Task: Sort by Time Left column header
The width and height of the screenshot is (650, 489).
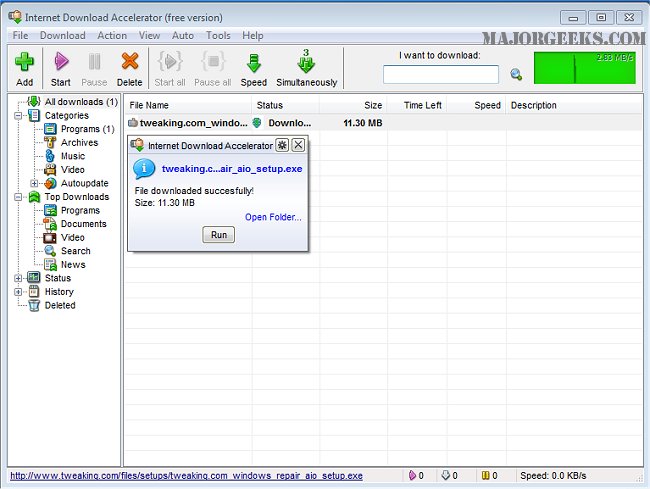Action: click(x=417, y=105)
